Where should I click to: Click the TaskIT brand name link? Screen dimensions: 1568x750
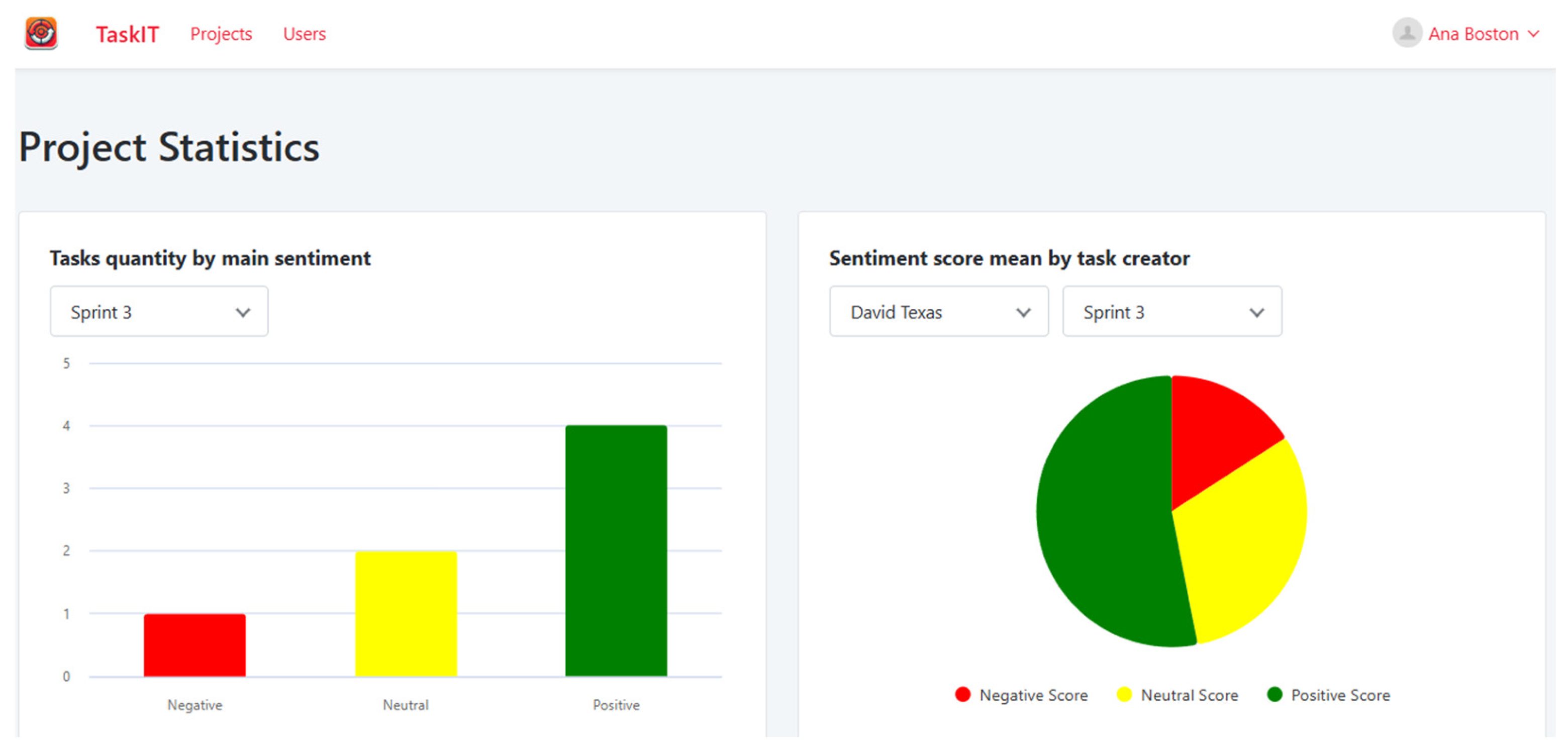(x=127, y=34)
